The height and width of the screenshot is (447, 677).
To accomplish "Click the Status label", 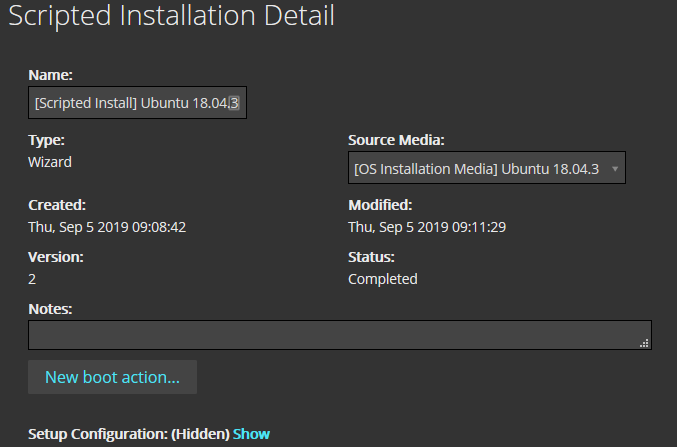I will point(371,257).
